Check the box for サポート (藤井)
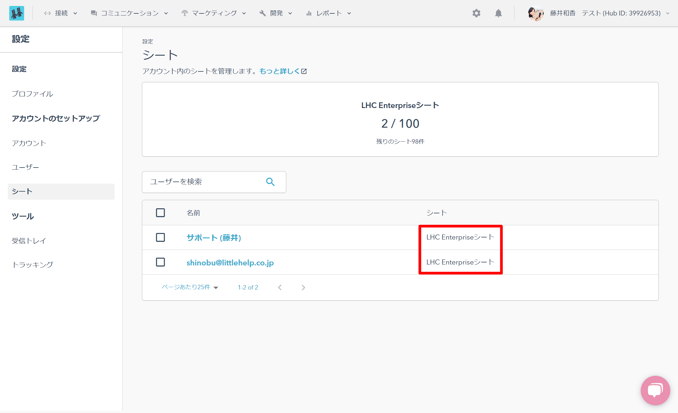Screen dimensions: 678x413 pos(160,238)
